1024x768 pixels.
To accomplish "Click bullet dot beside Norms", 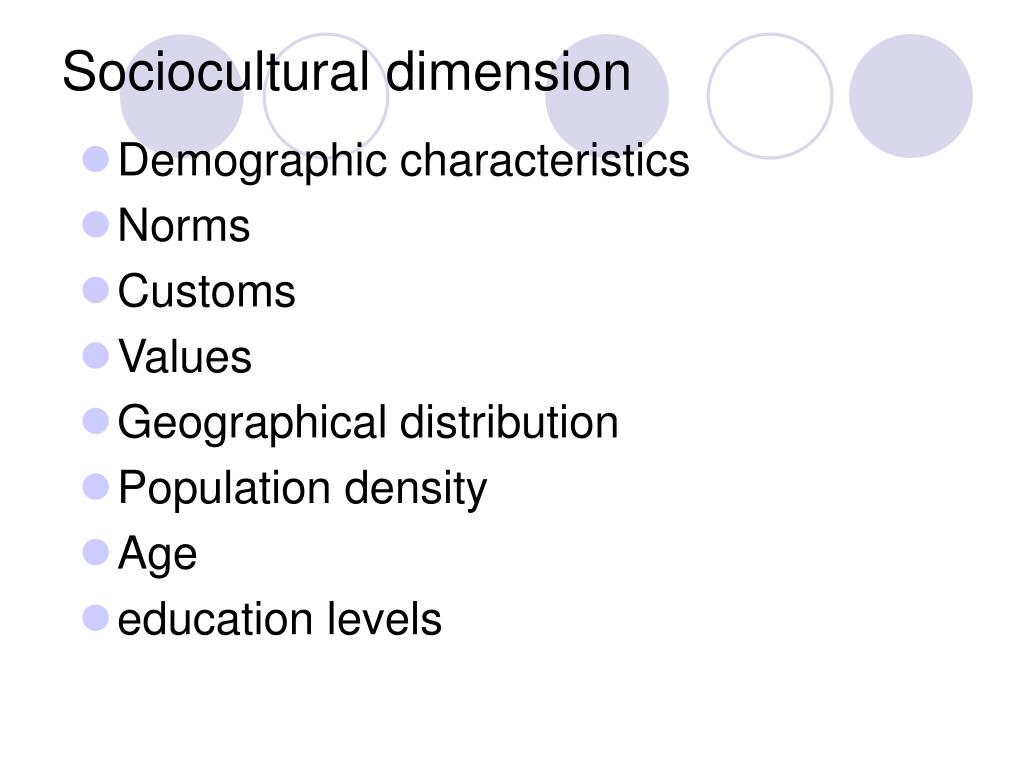I will pos(95,225).
